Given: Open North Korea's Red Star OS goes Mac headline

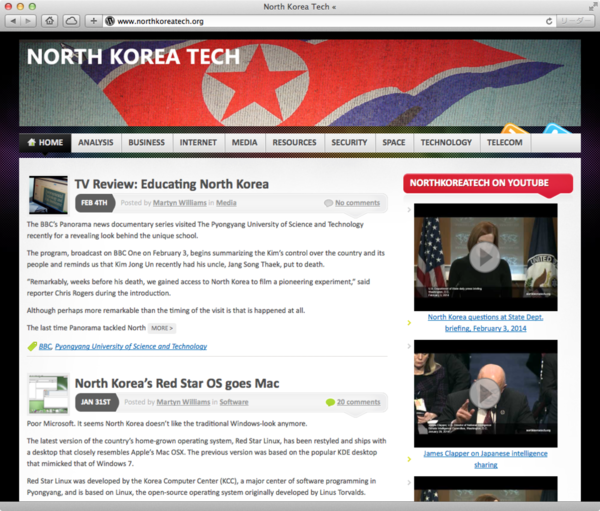Looking at the screenshot, I should click(177, 384).
